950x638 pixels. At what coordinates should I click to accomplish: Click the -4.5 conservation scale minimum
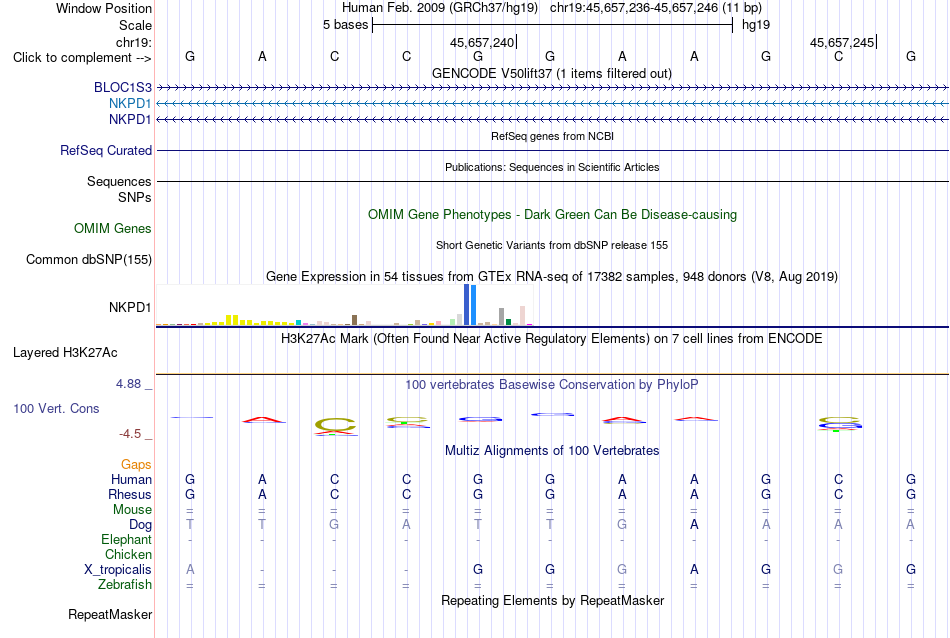pos(130,434)
